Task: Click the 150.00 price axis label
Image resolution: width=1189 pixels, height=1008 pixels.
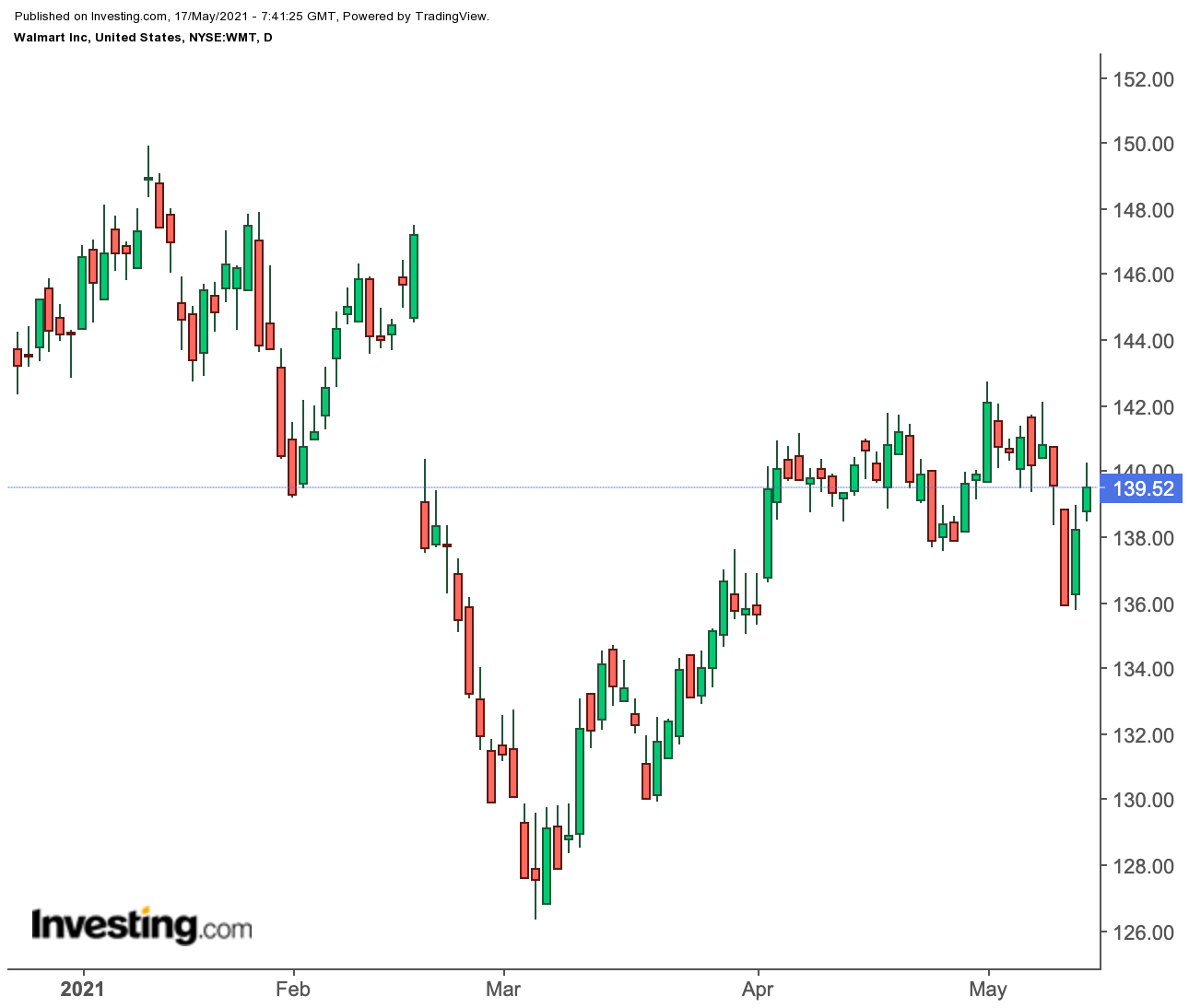Action: tap(1144, 145)
